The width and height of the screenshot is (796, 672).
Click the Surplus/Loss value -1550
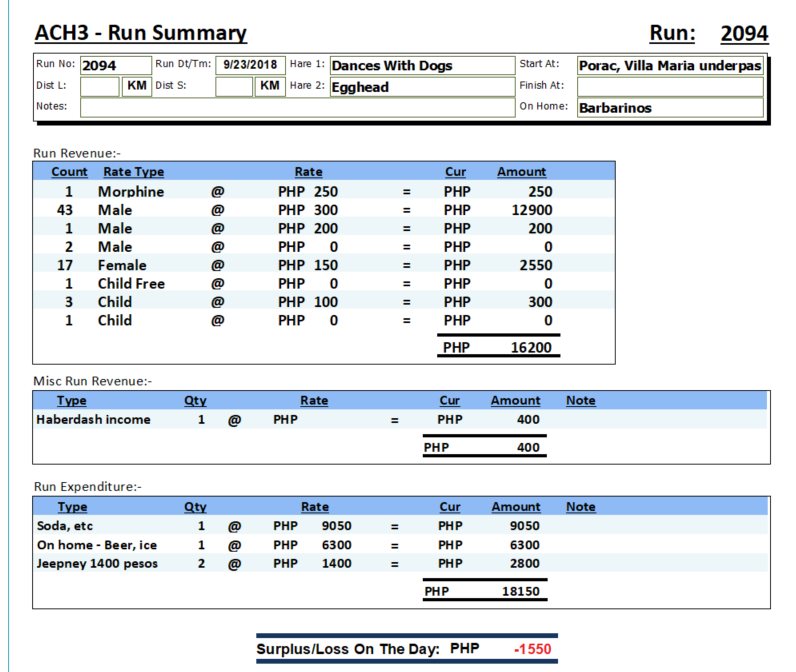(x=533, y=649)
